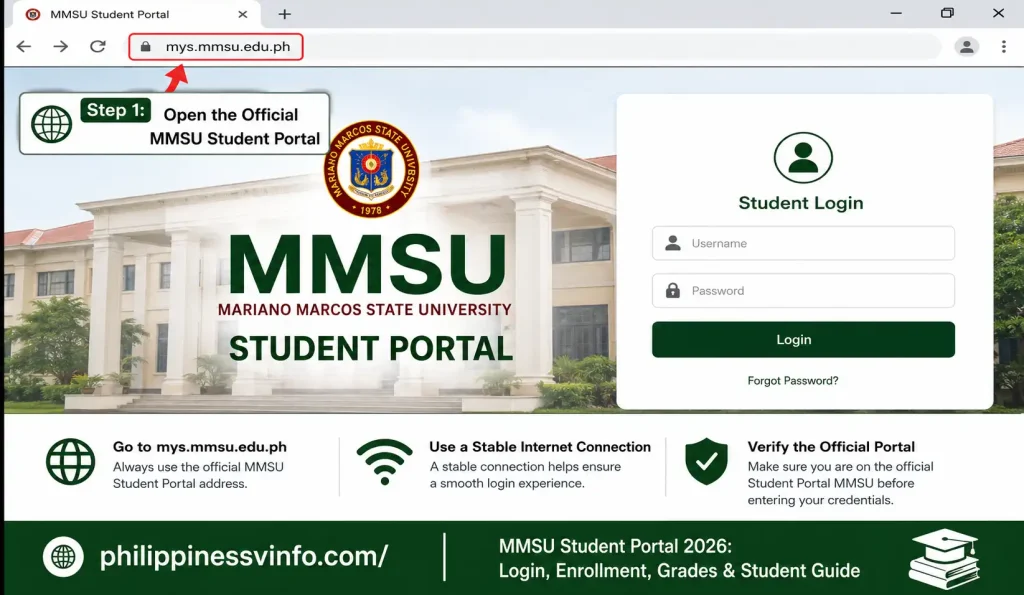
Task: Click the 'Student Login' title text
Action: click(x=801, y=203)
